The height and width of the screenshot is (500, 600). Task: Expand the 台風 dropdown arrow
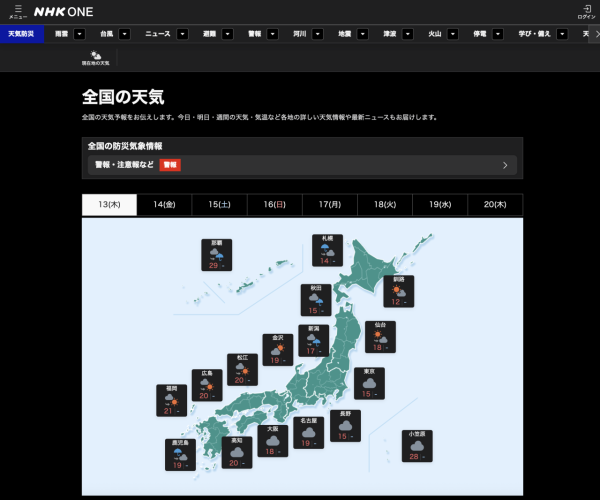pos(124,34)
